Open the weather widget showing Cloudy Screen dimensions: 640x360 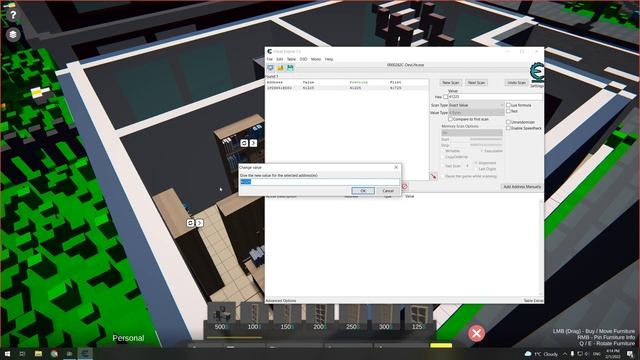541,353
